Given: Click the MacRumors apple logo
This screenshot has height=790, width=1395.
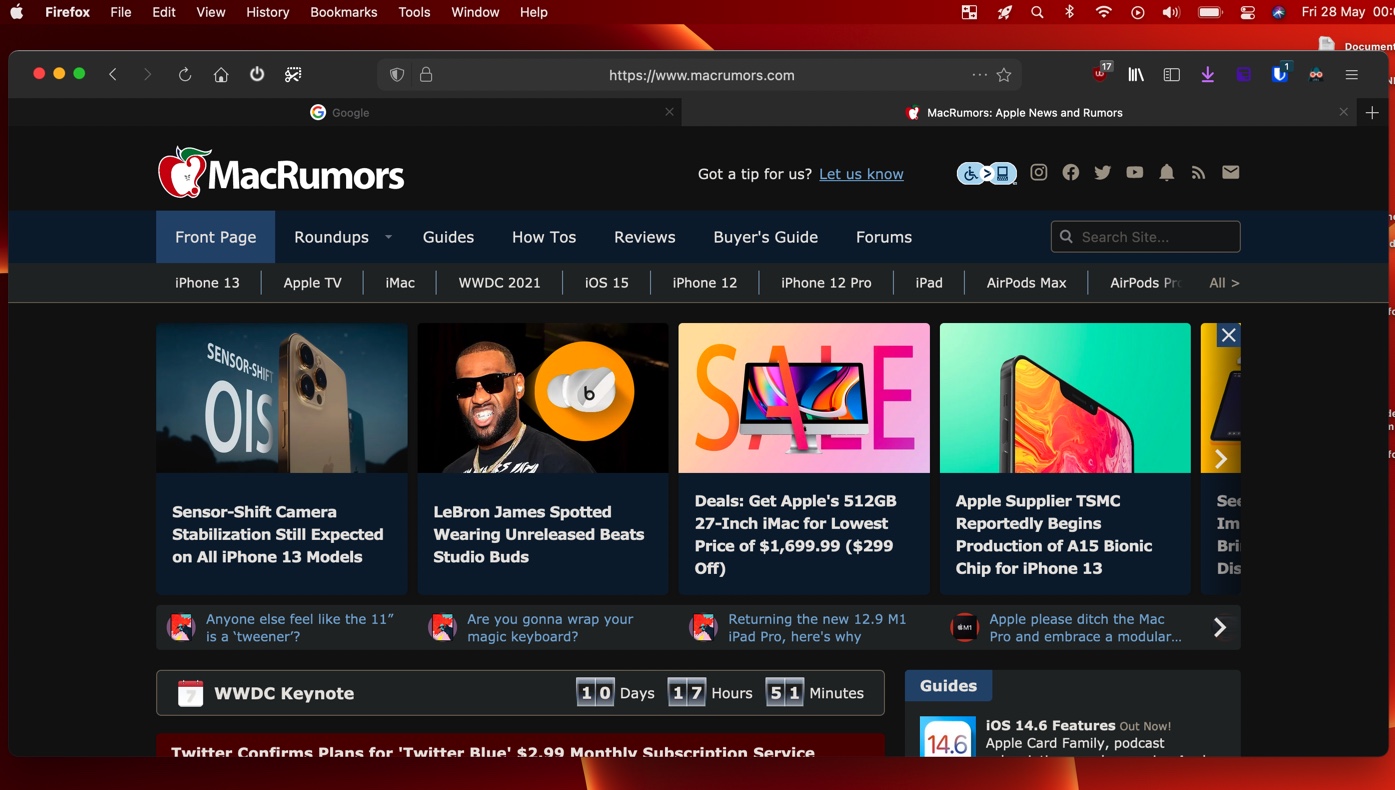Looking at the screenshot, I should click(x=183, y=173).
